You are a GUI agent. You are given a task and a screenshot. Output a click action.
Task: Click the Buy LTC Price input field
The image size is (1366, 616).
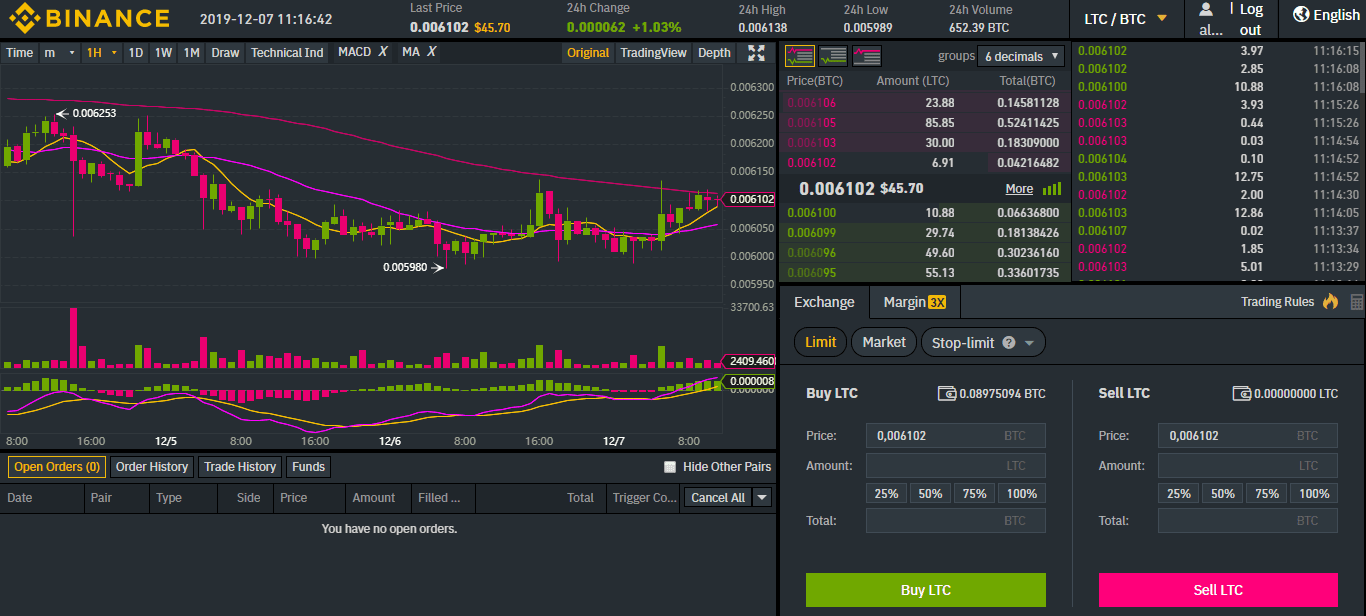[956, 435]
